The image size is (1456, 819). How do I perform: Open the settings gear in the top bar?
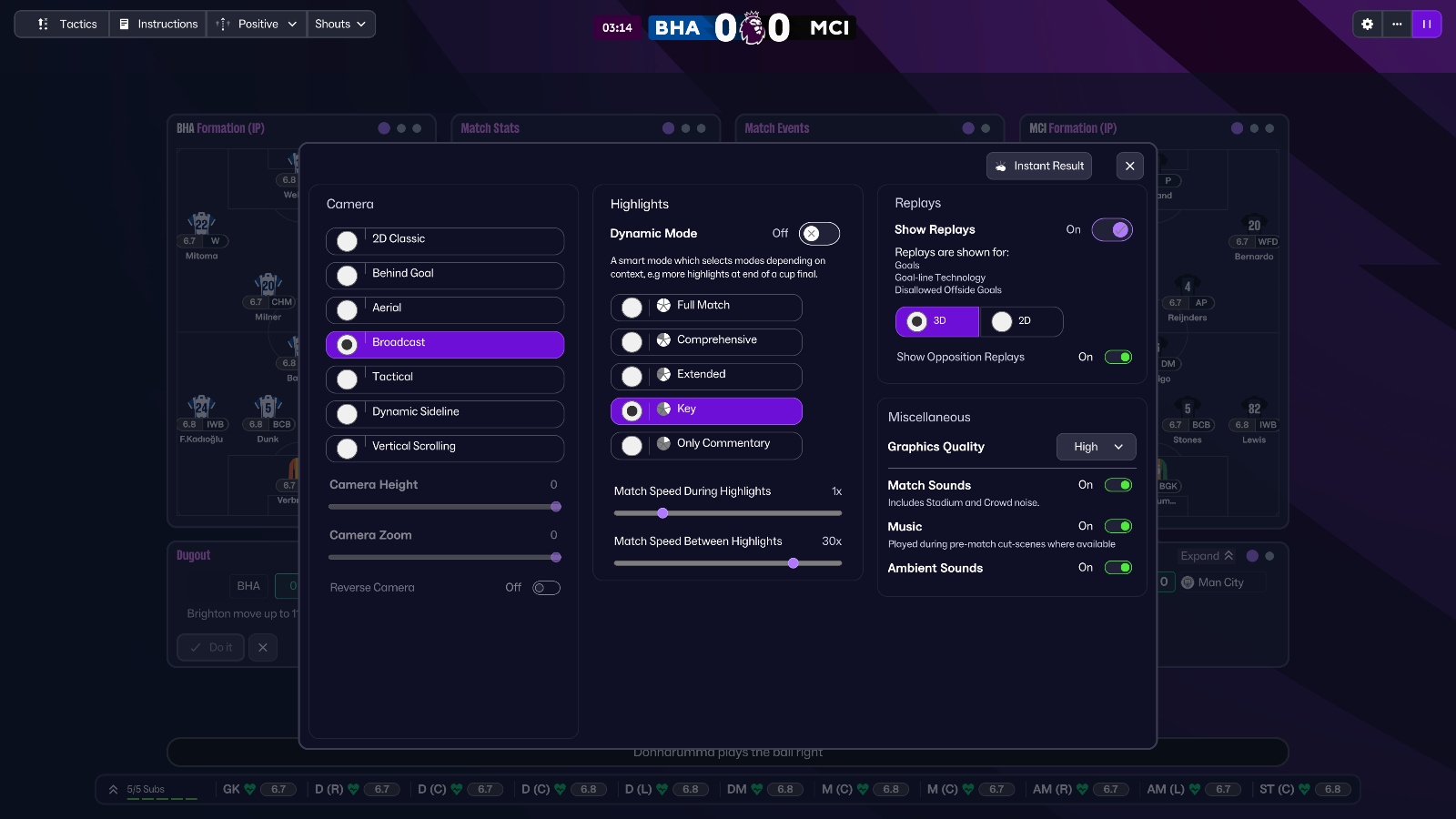[1368, 25]
